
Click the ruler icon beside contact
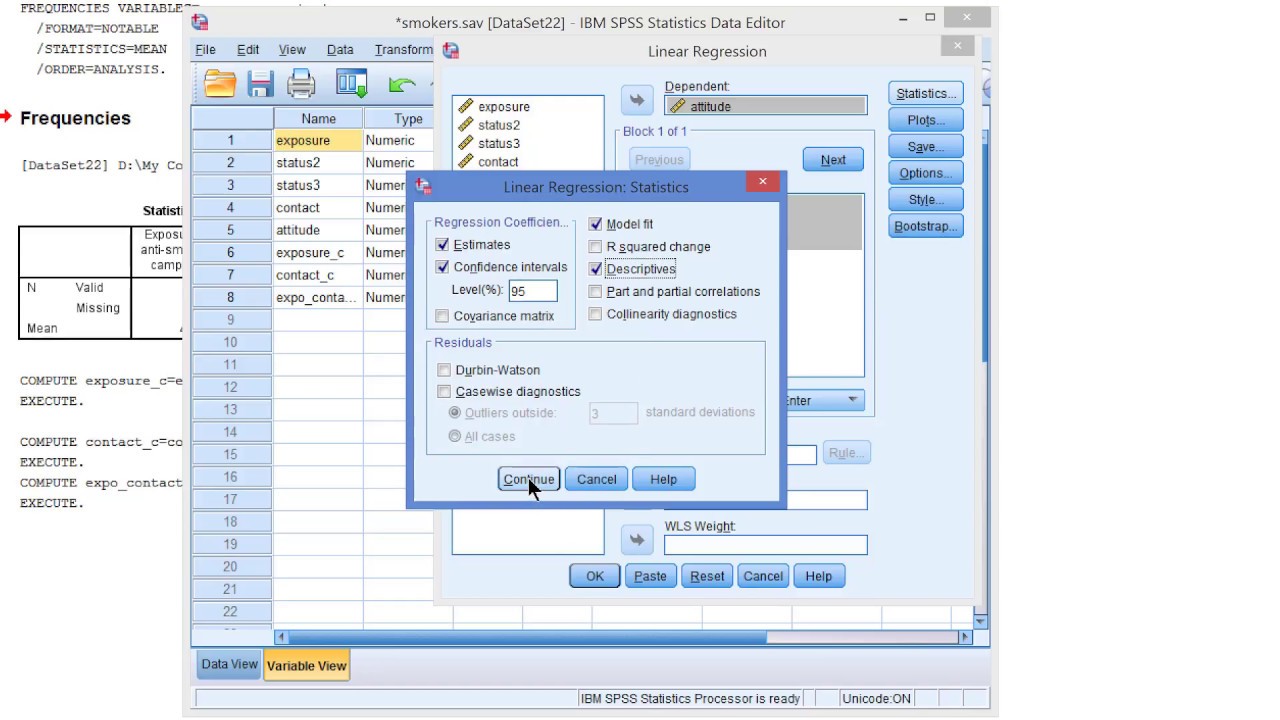(x=465, y=161)
